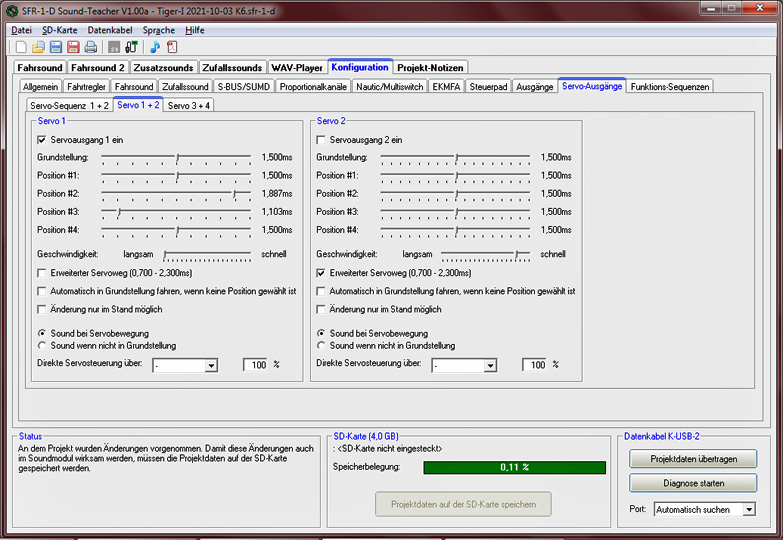Click Servo 1 Position #3 slider handle
The height and width of the screenshot is (540, 783).
(x=119, y=212)
